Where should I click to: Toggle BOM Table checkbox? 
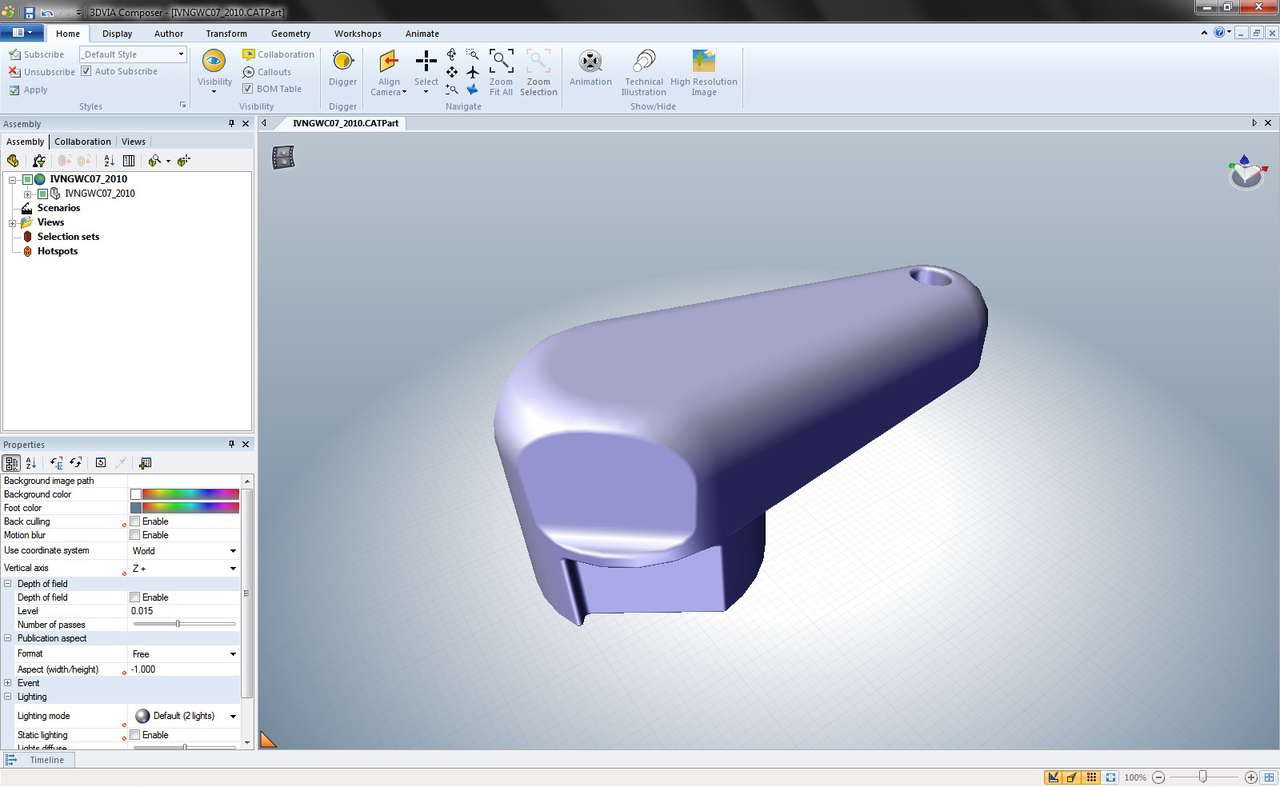pos(248,88)
